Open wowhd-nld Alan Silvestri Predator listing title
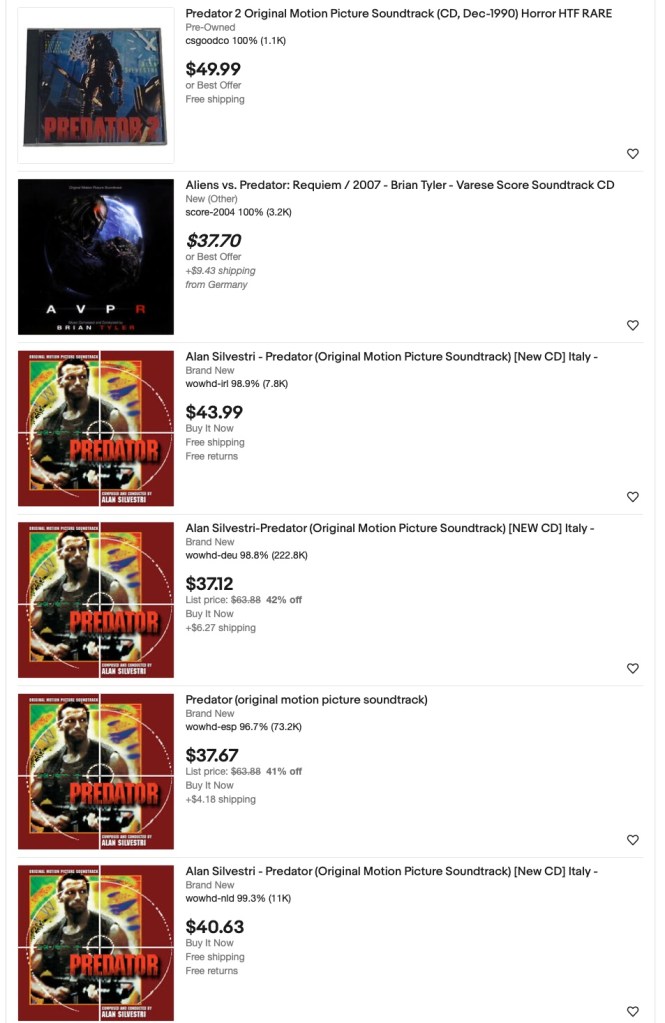 (392, 871)
